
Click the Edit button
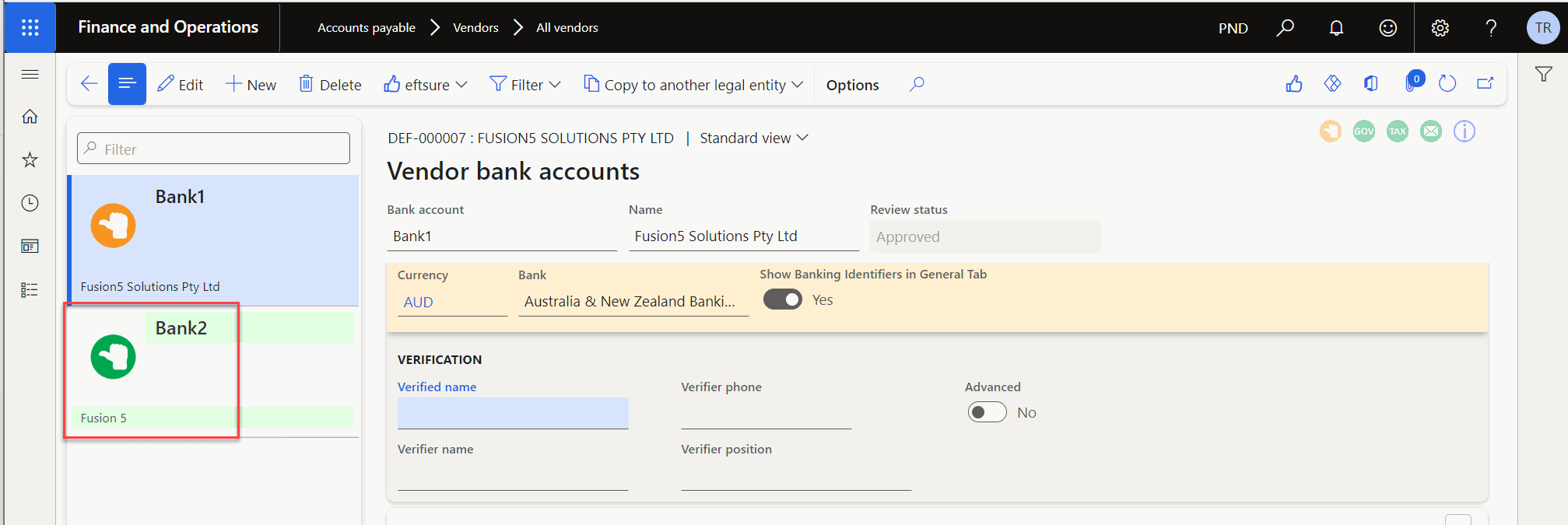click(x=181, y=85)
